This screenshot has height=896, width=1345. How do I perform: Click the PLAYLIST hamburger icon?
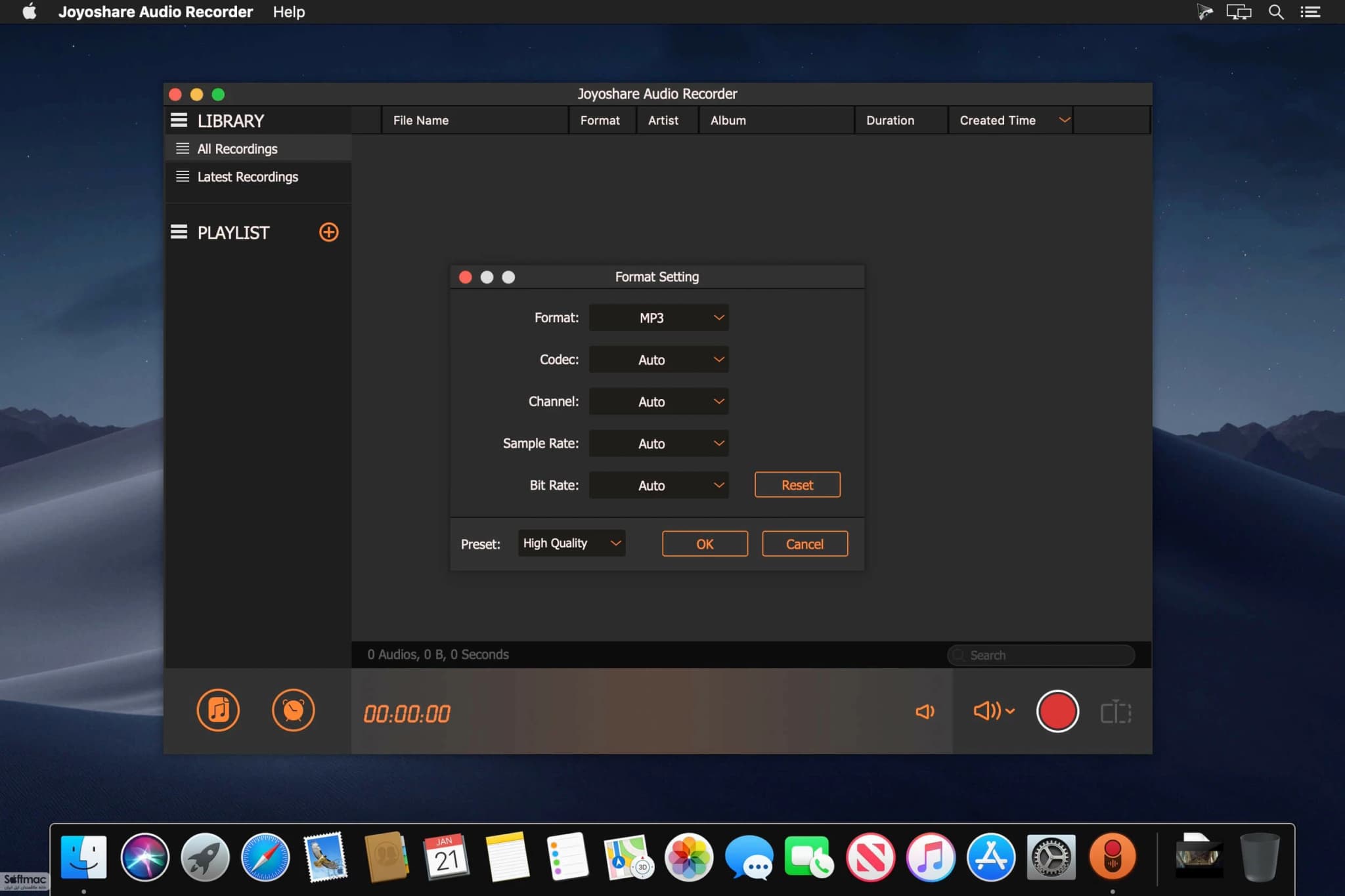click(179, 232)
